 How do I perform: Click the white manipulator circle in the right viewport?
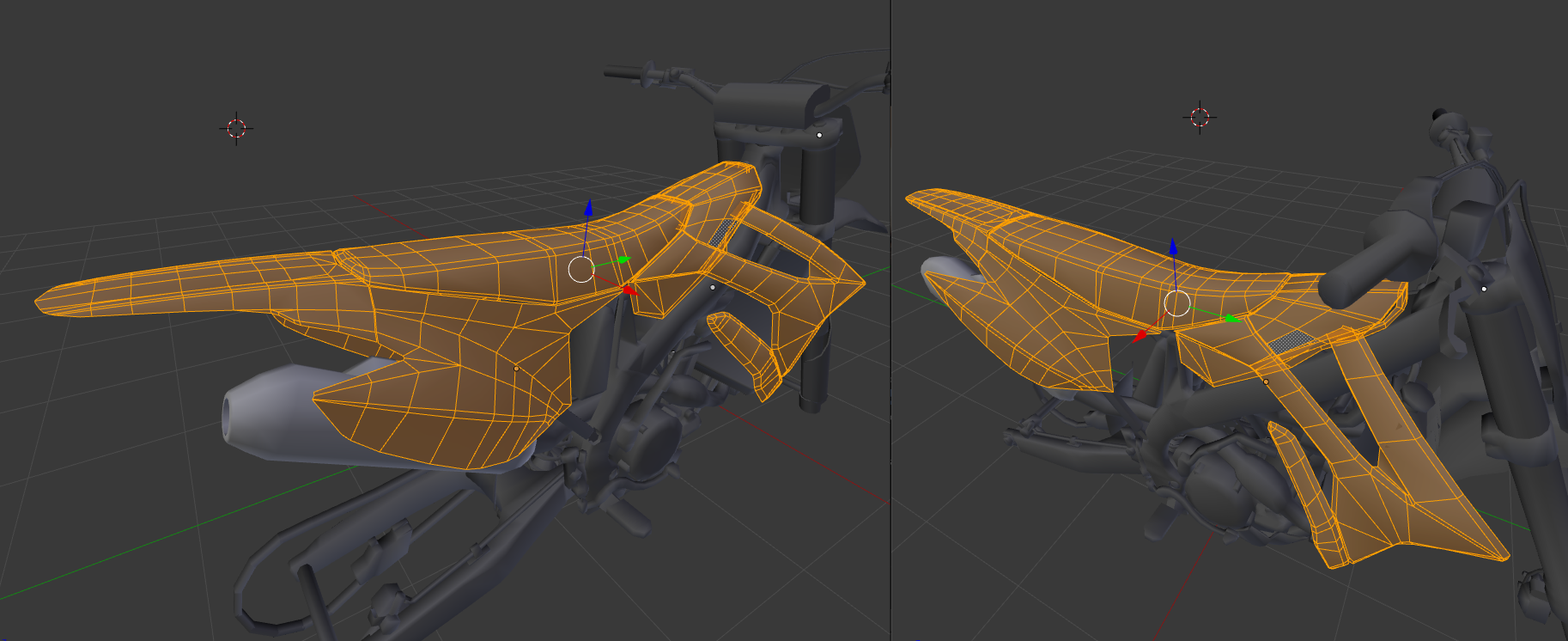click(1176, 303)
